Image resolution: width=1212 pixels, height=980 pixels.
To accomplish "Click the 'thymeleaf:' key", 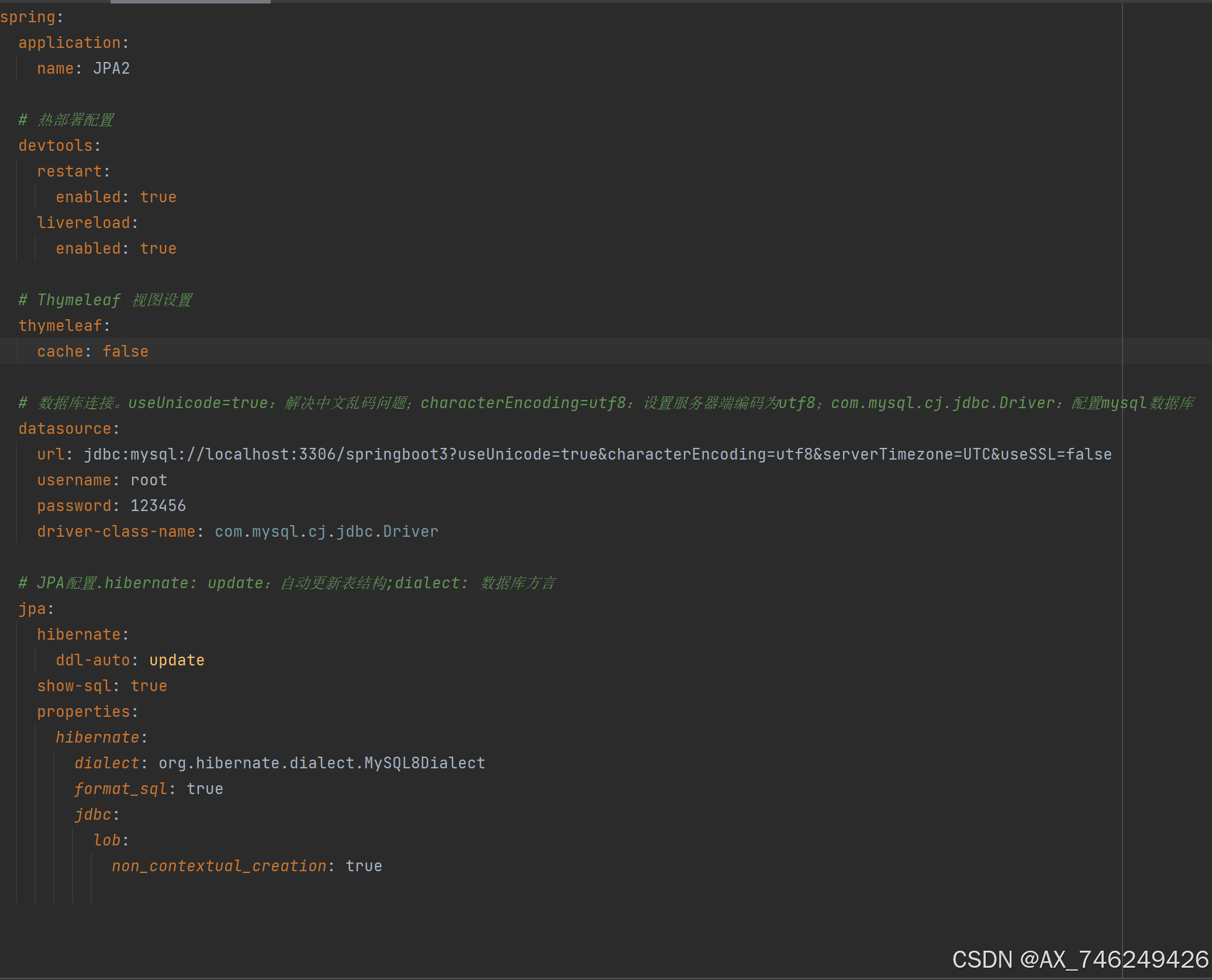I will click(60, 326).
